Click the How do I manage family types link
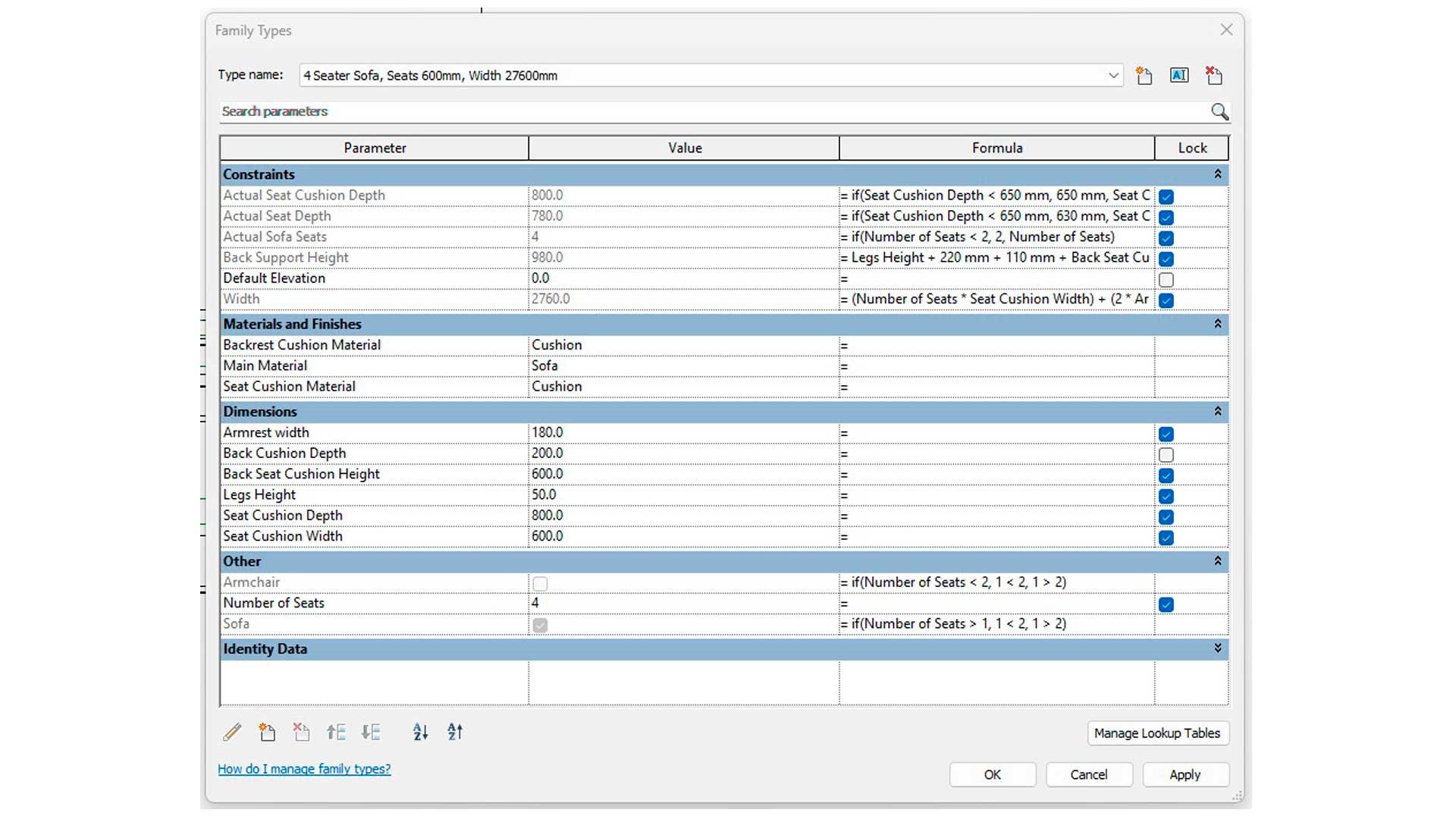The height and width of the screenshot is (819, 1456). (x=305, y=768)
